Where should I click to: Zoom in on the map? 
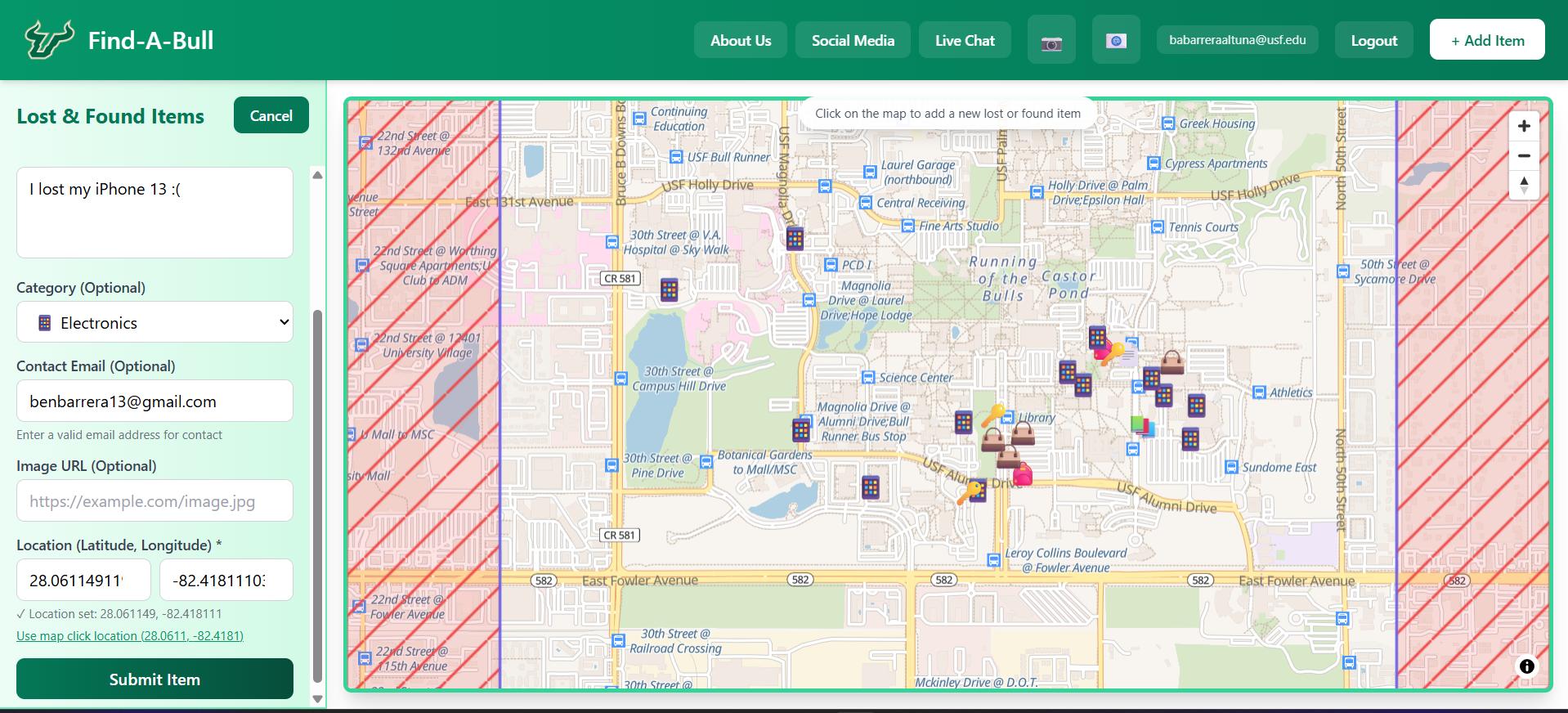pyautogui.click(x=1524, y=126)
